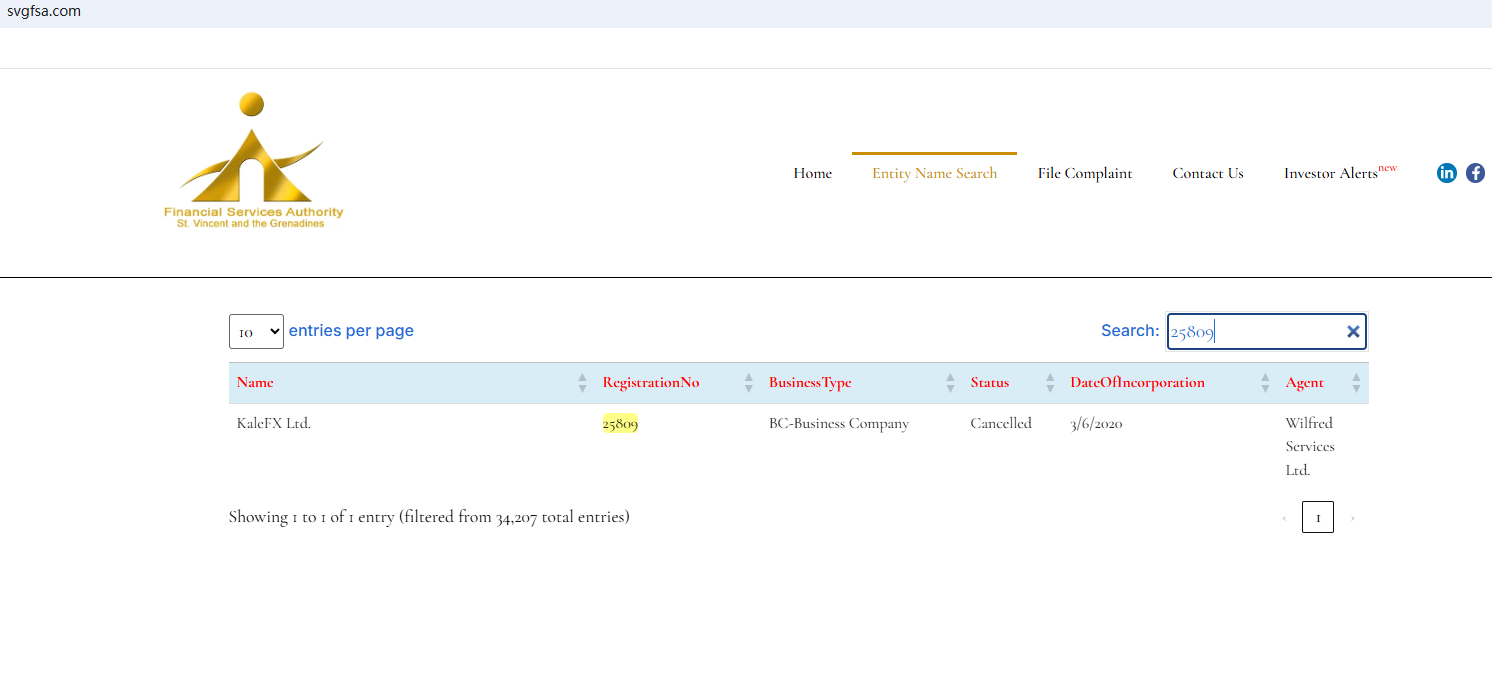Sort by Name column arrows

click(x=582, y=383)
